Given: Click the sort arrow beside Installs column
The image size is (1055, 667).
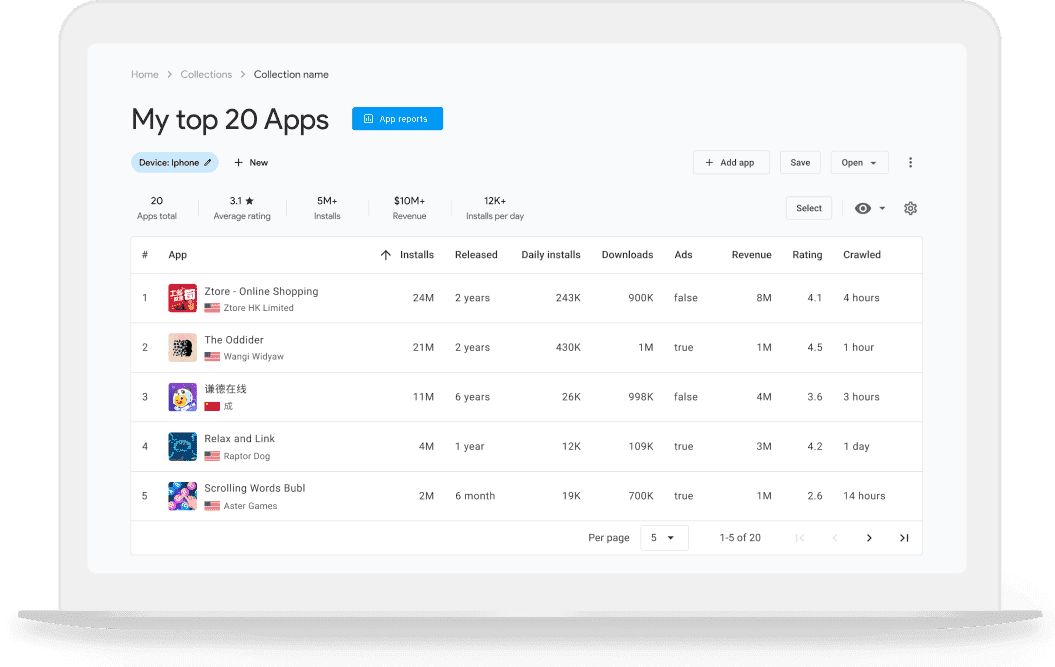Looking at the screenshot, I should [386, 255].
